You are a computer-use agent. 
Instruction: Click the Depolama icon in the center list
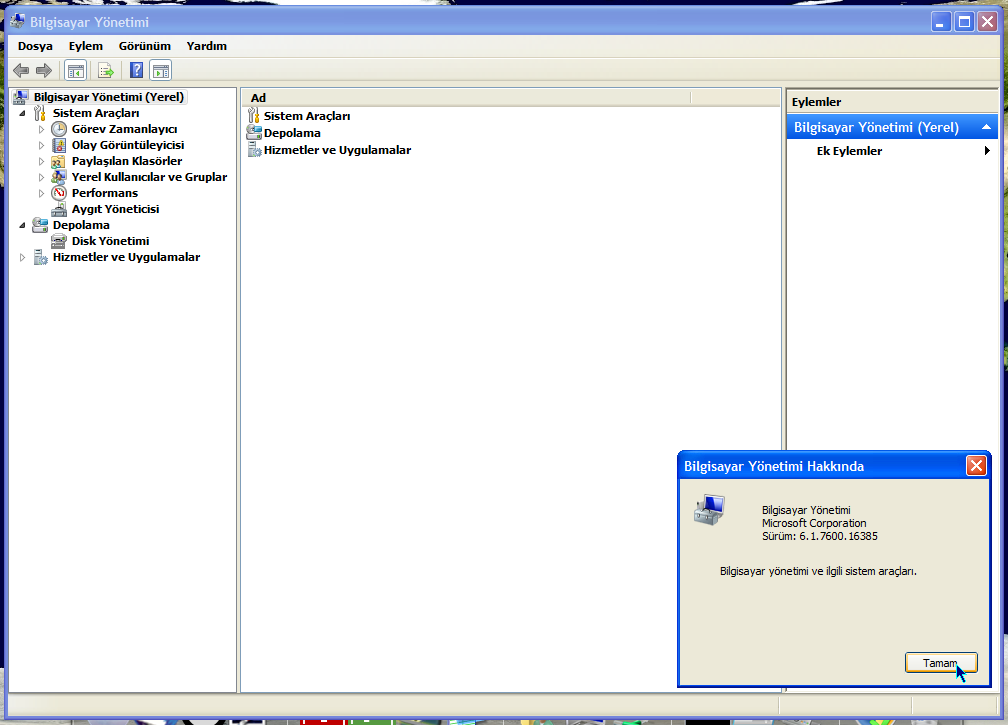click(x=254, y=133)
